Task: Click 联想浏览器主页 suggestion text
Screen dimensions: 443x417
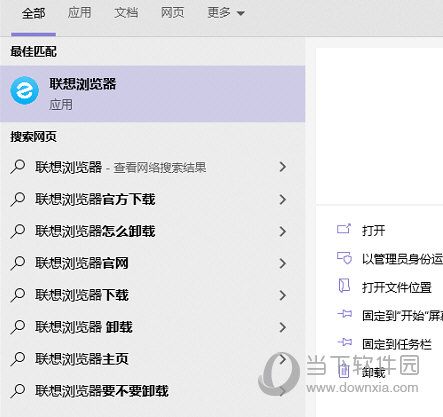Action: 82,359
